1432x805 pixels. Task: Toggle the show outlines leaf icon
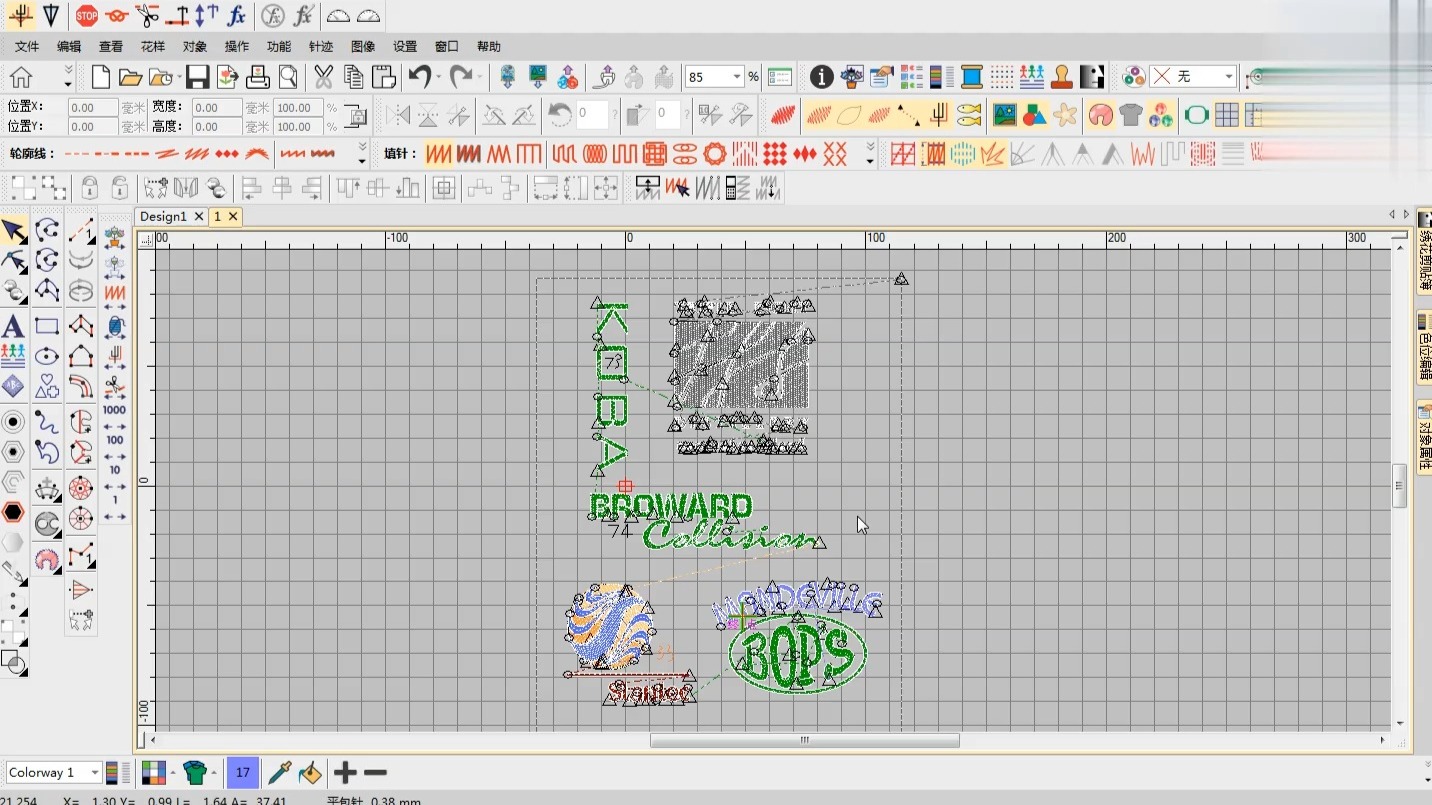point(848,115)
